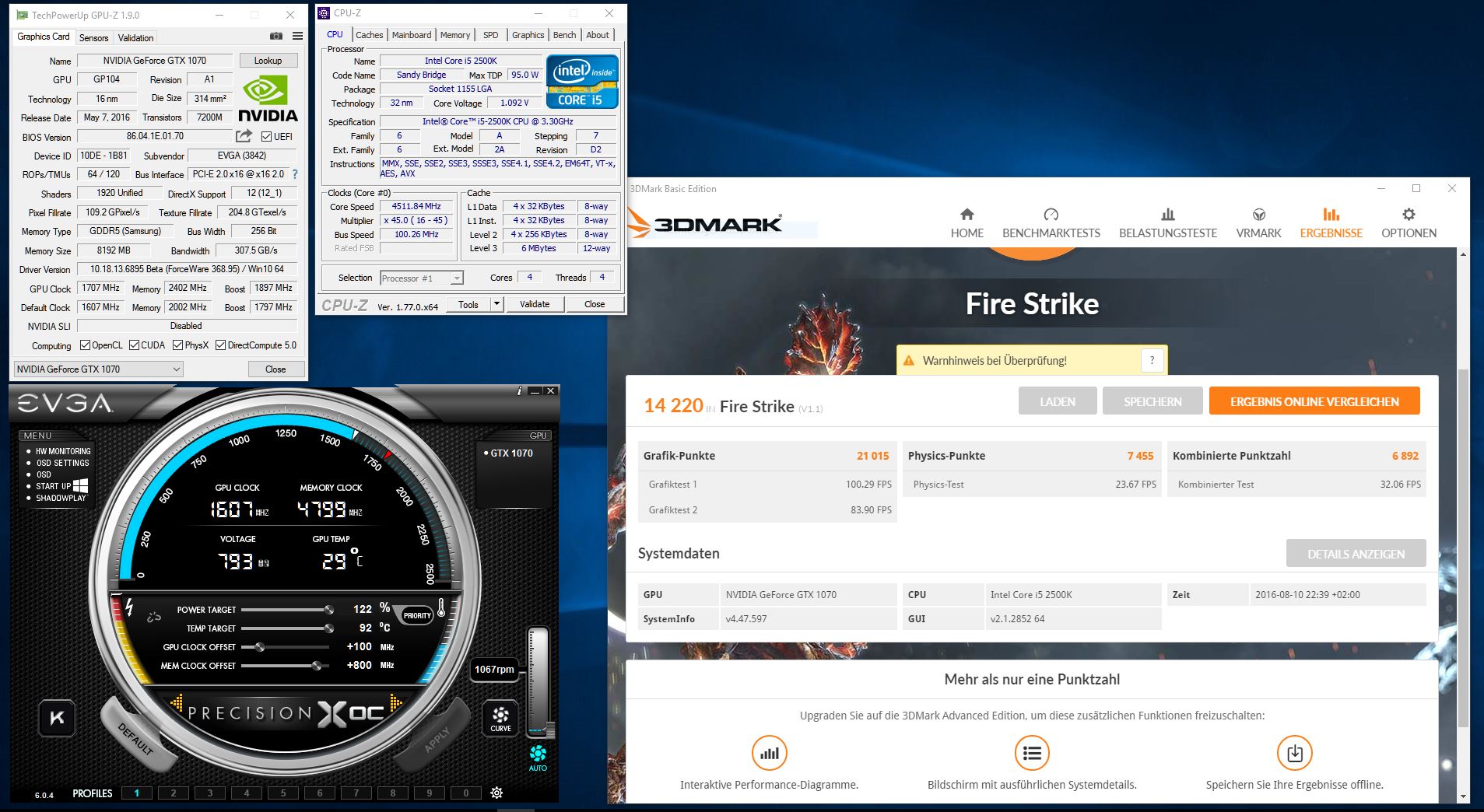Open the Bench tab in CPU-Z
The height and width of the screenshot is (812, 1484).
pyautogui.click(x=564, y=35)
